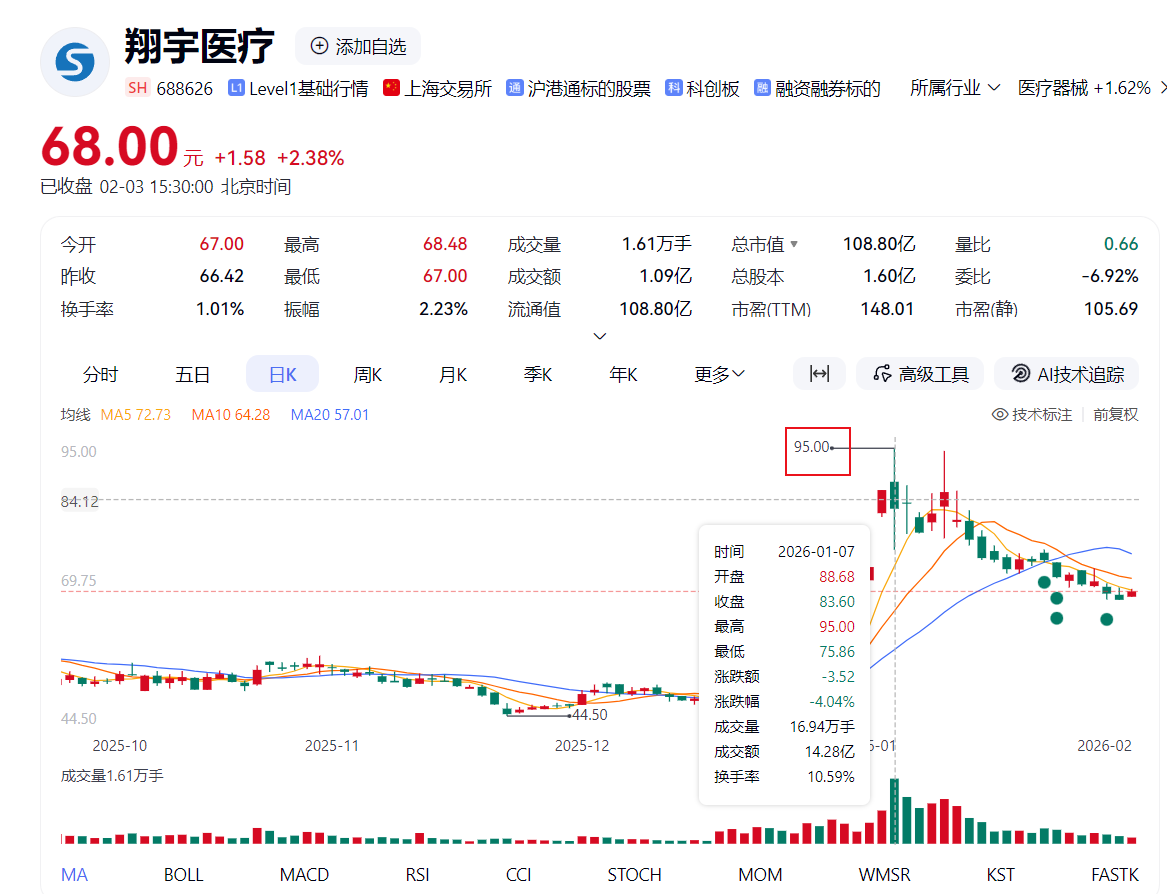1167x894 pixels.
Task: Open the 沪港通标的股票 tag link
Action: [589, 89]
